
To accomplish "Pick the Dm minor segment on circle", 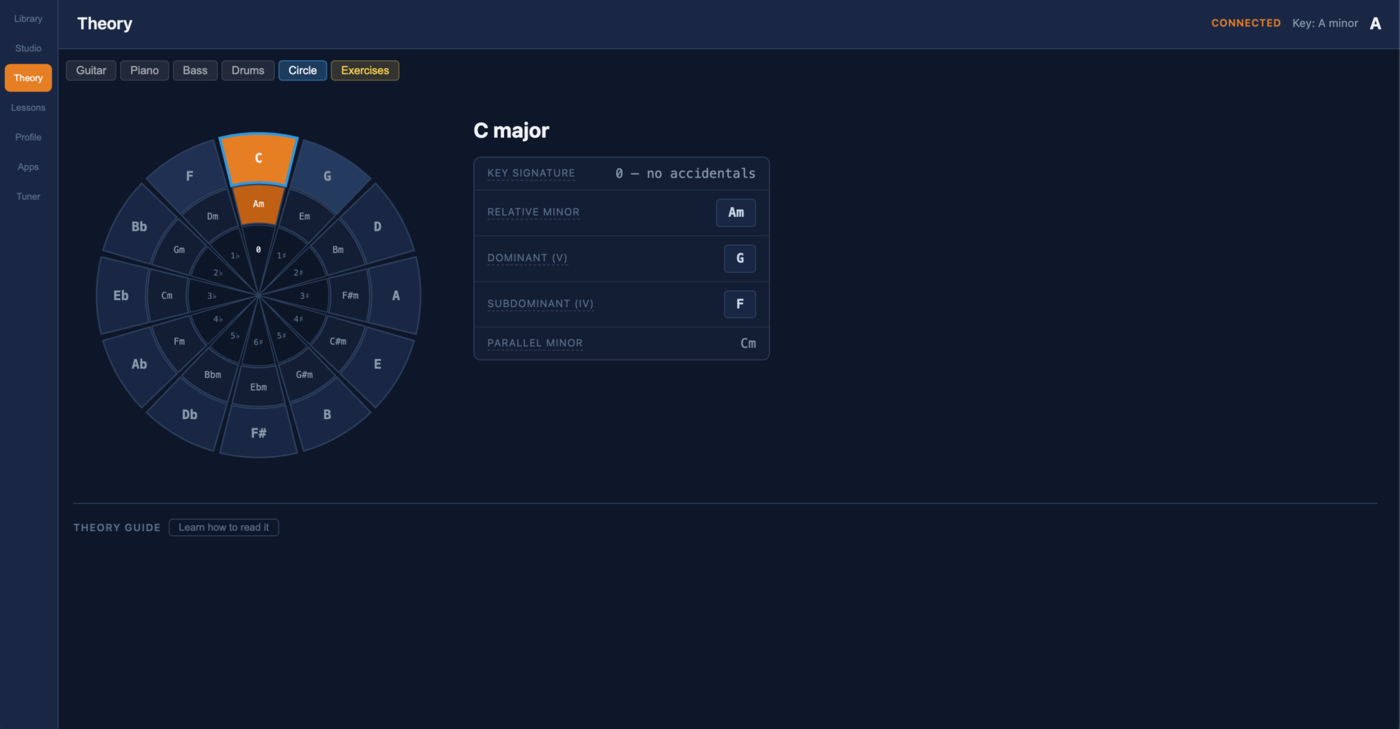I will 213,216.
